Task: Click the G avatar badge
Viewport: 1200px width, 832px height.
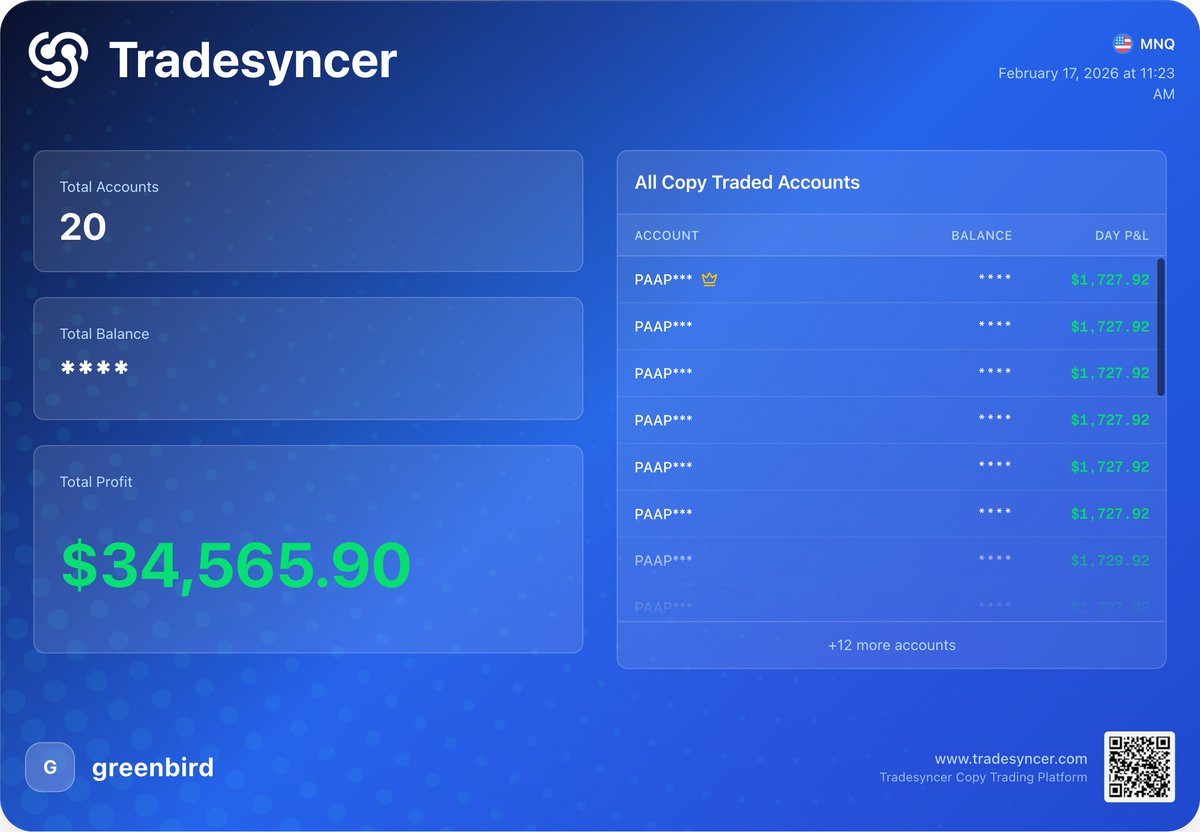Action: (50, 768)
